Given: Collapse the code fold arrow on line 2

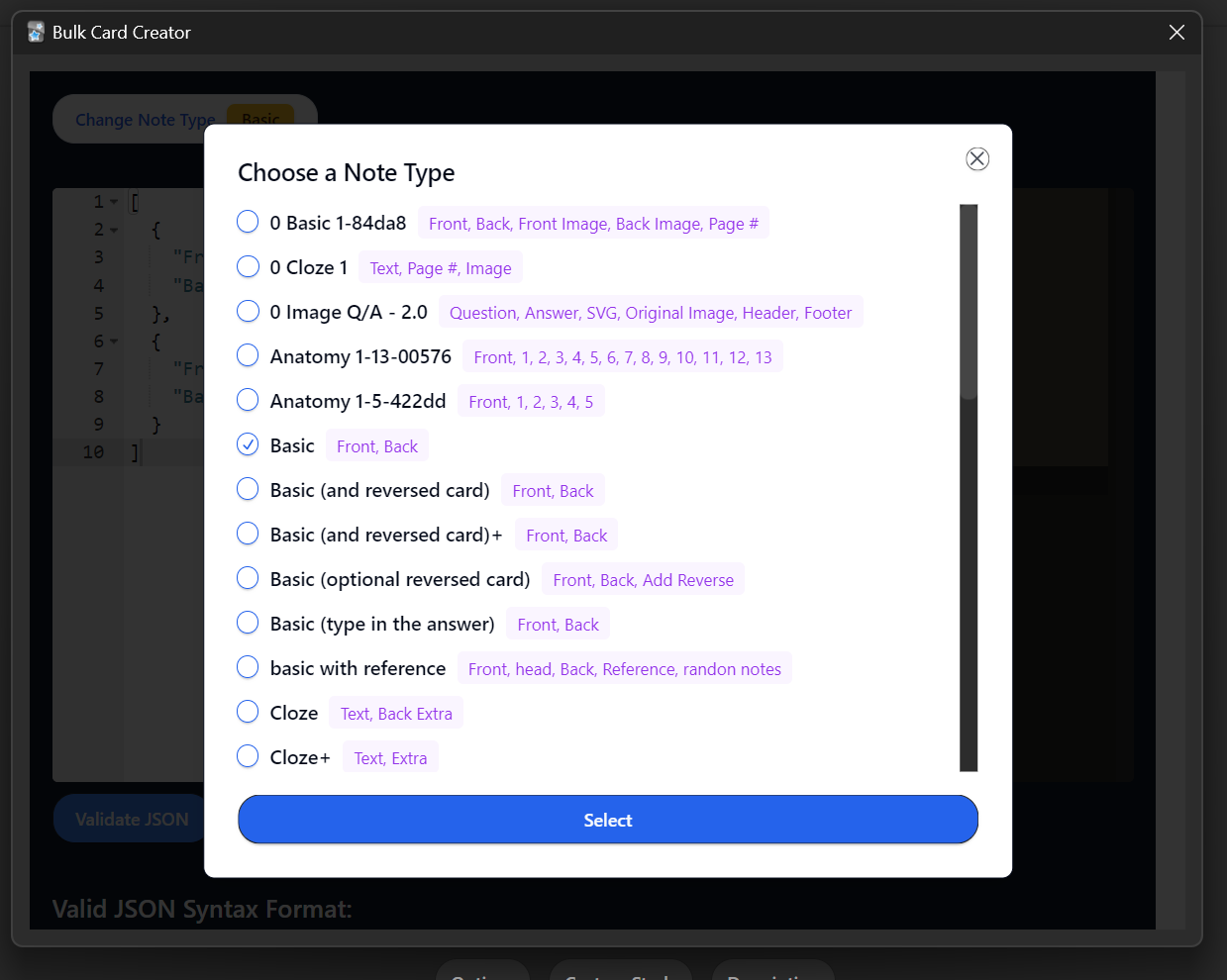Looking at the screenshot, I should (x=114, y=230).
